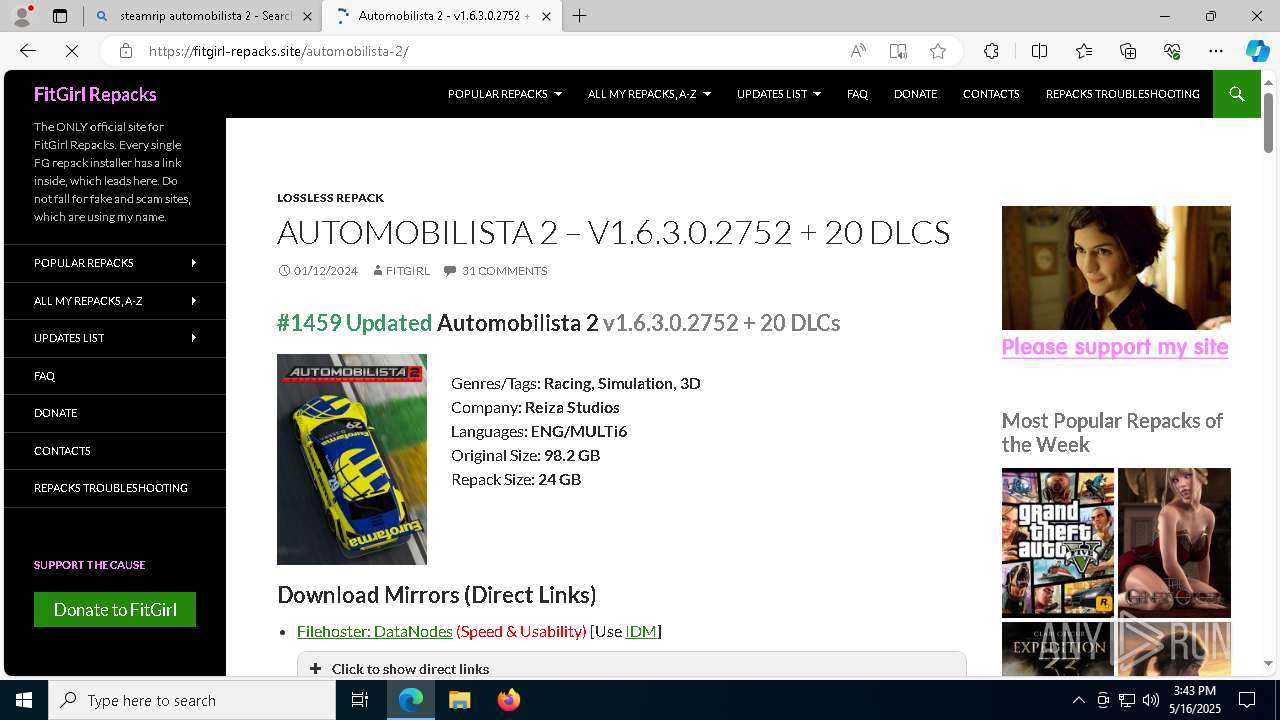Open Filehoster: DataNodes link
The image size is (1280, 720).
click(374, 631)
